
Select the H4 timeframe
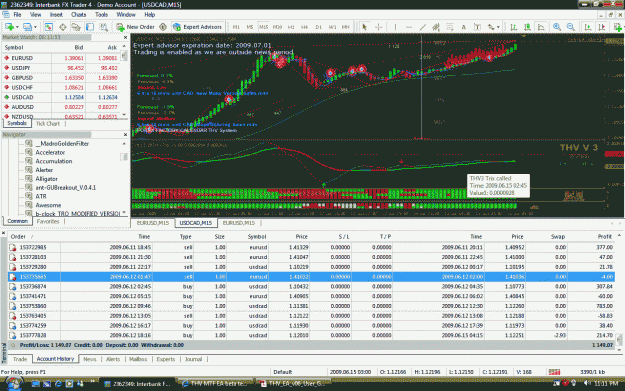tap(305, 27)
